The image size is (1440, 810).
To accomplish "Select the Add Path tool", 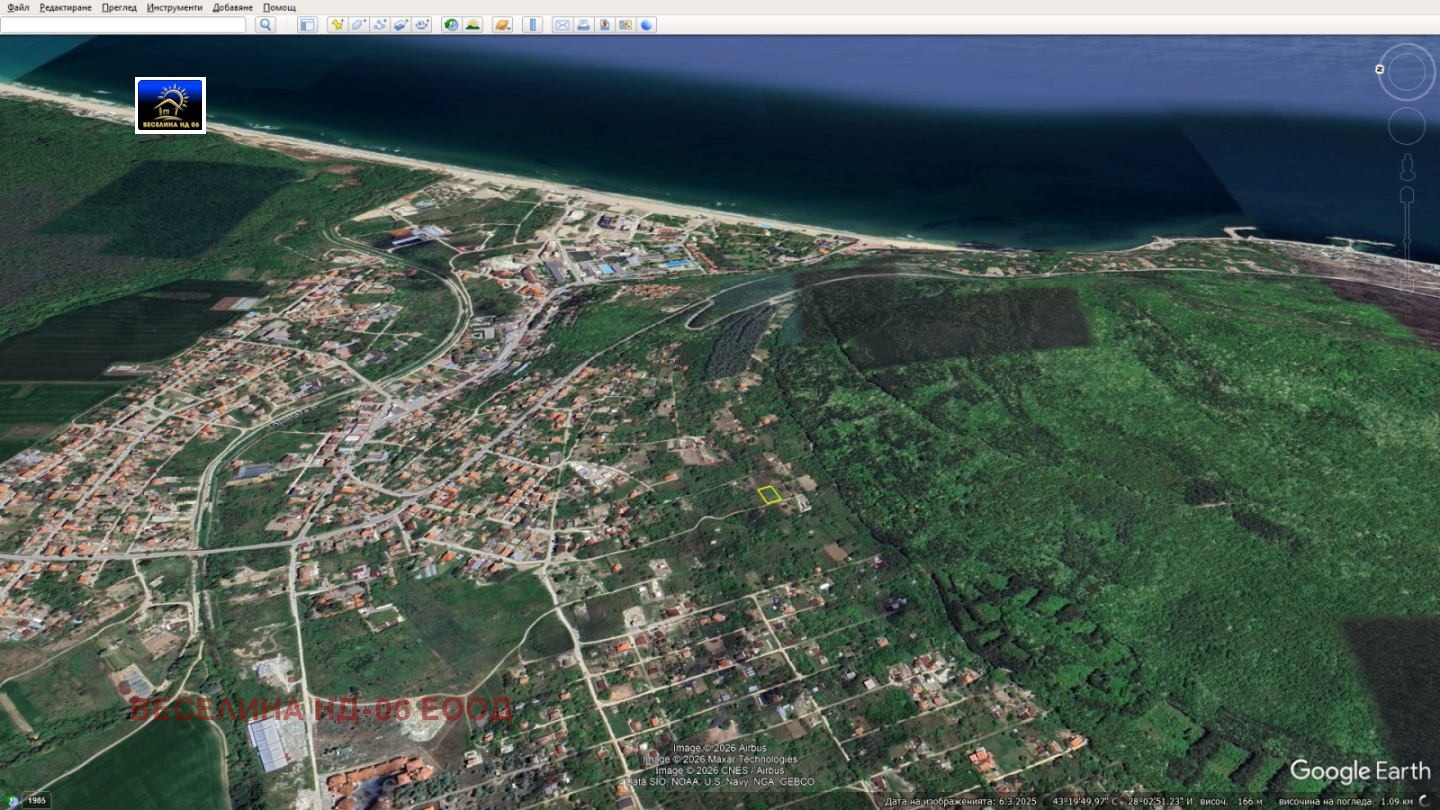I will tap(380, 25).
